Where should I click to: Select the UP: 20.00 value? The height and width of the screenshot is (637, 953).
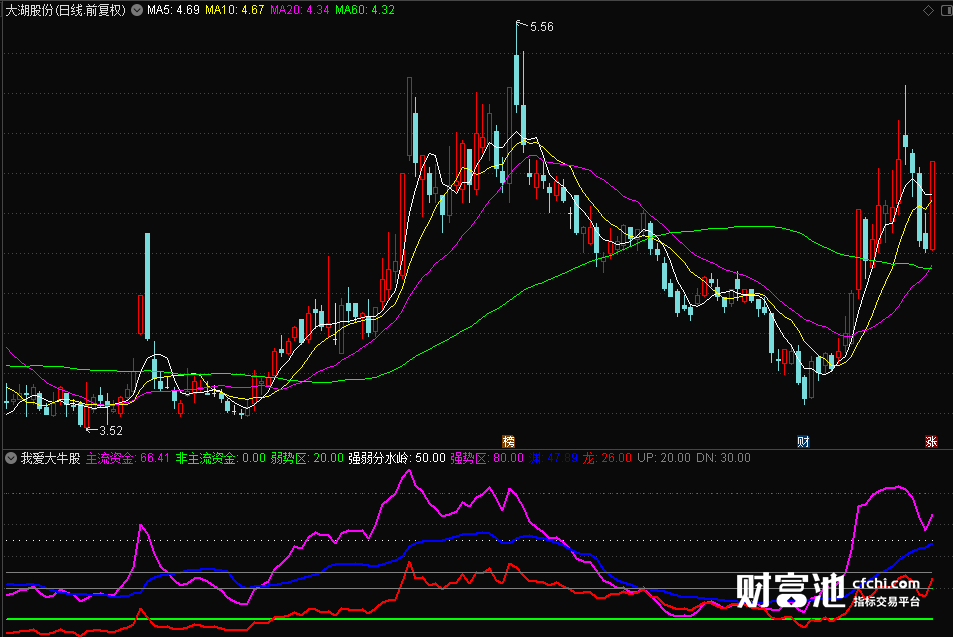664,458
